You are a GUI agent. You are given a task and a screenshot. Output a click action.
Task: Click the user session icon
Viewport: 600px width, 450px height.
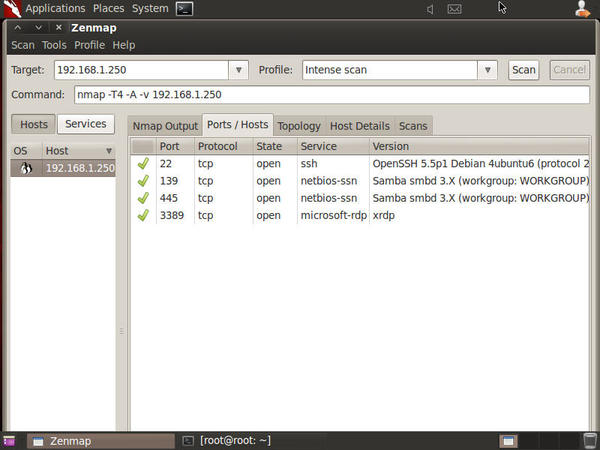click(582, 9)
